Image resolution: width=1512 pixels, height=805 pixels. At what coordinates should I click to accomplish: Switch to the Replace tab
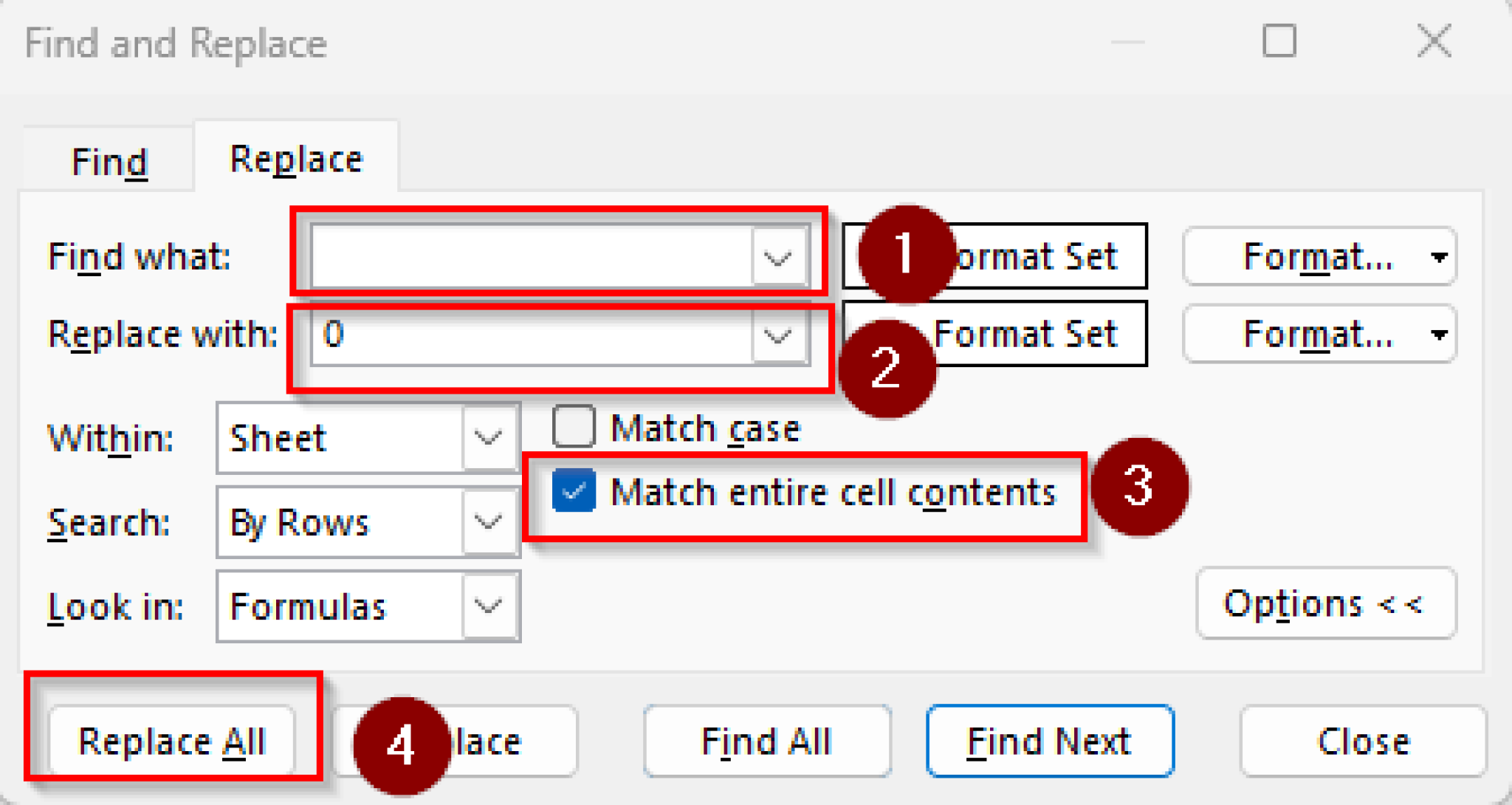(295, 158)
